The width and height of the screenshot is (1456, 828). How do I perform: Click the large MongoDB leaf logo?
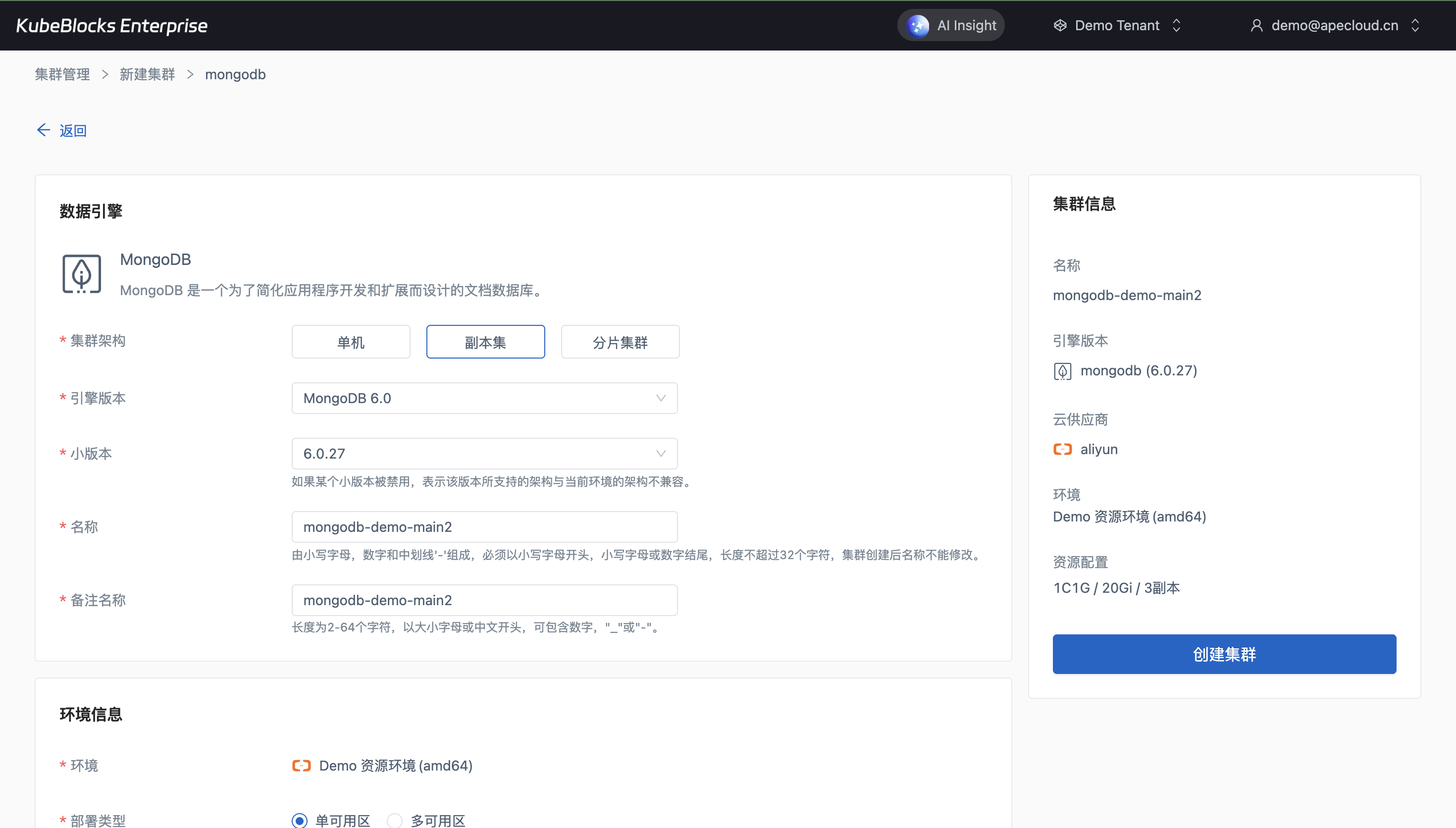(x=81, y=274)
